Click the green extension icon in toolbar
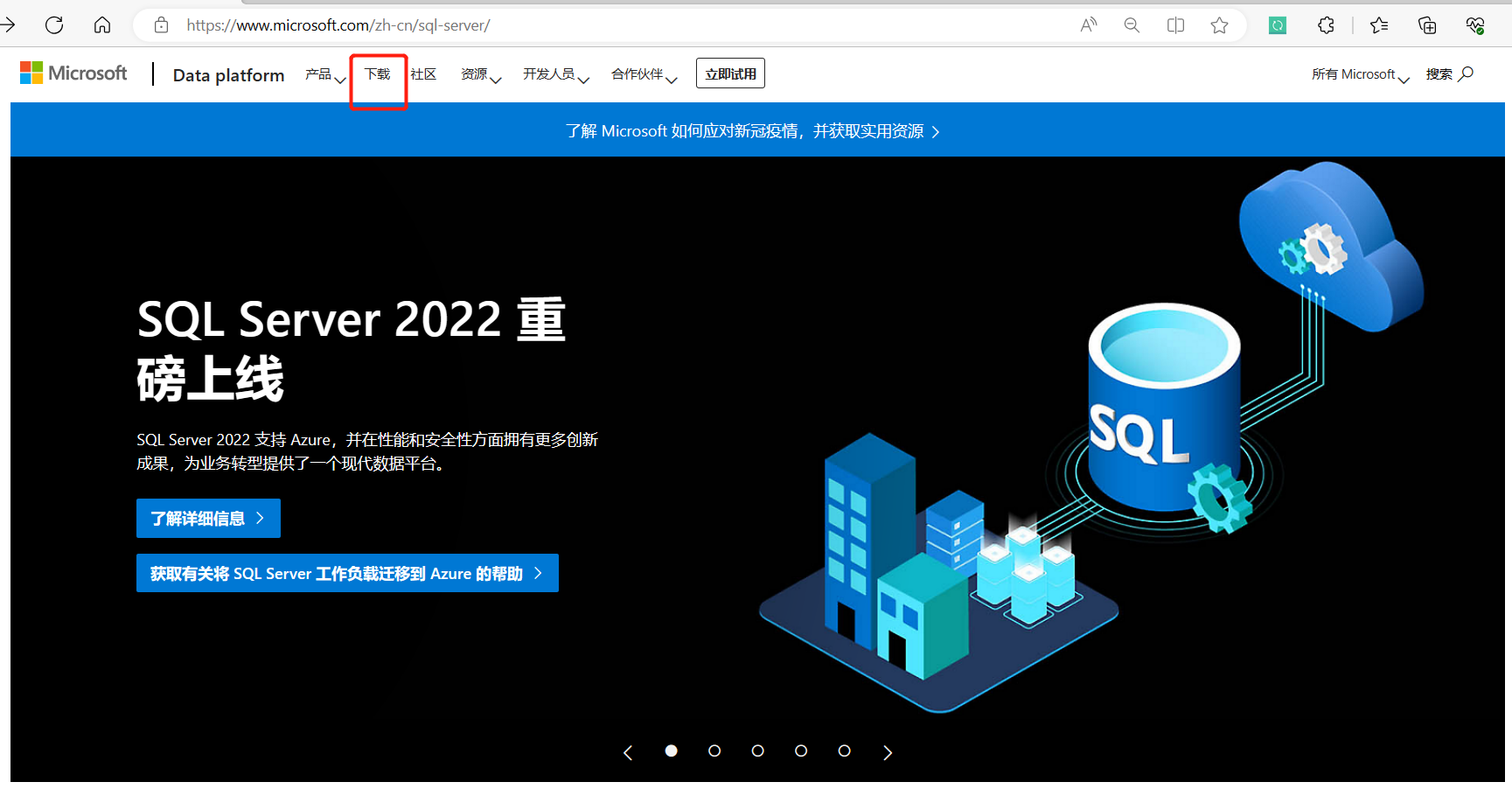 coord(1278,25)
